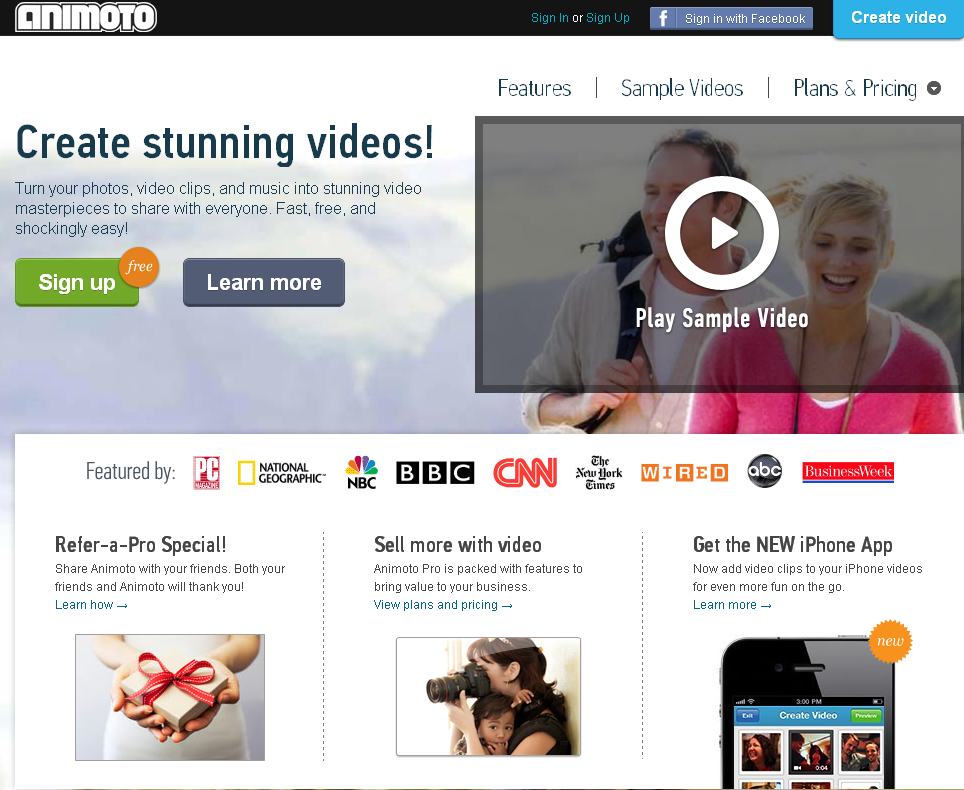Click the orange 'new' badge
This screenshot has height=790, width=964.
(890, 641)
